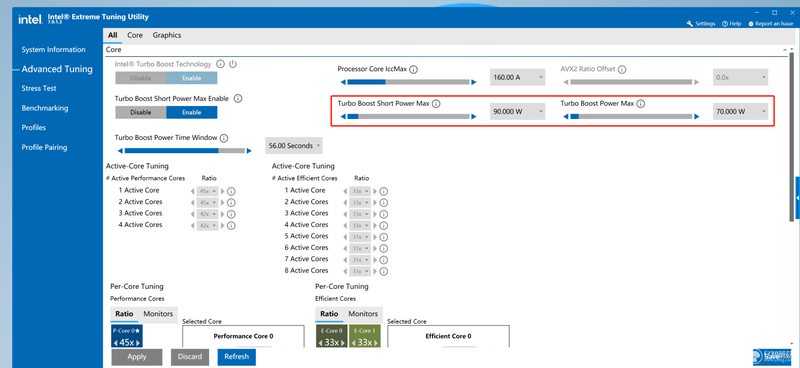Click Disable for Intel Turbo Boost Technology
This screenshot has height=368, width=800.
coord(141,78)
